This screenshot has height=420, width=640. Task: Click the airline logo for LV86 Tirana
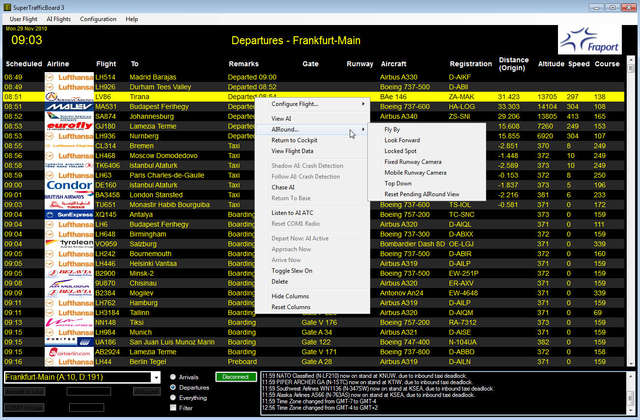tap(69, 97)
